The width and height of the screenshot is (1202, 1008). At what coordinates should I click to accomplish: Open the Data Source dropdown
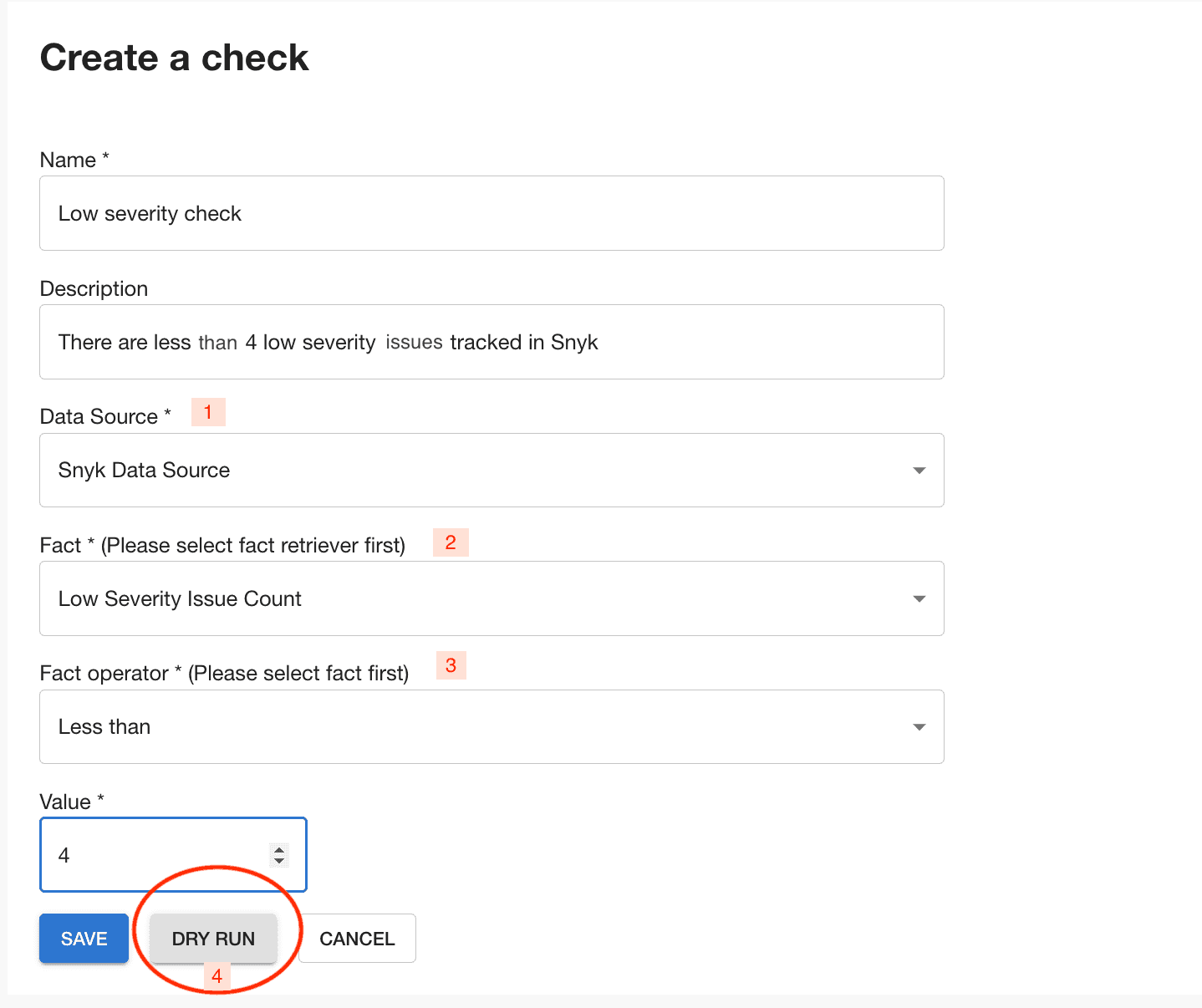pos(491,470)
